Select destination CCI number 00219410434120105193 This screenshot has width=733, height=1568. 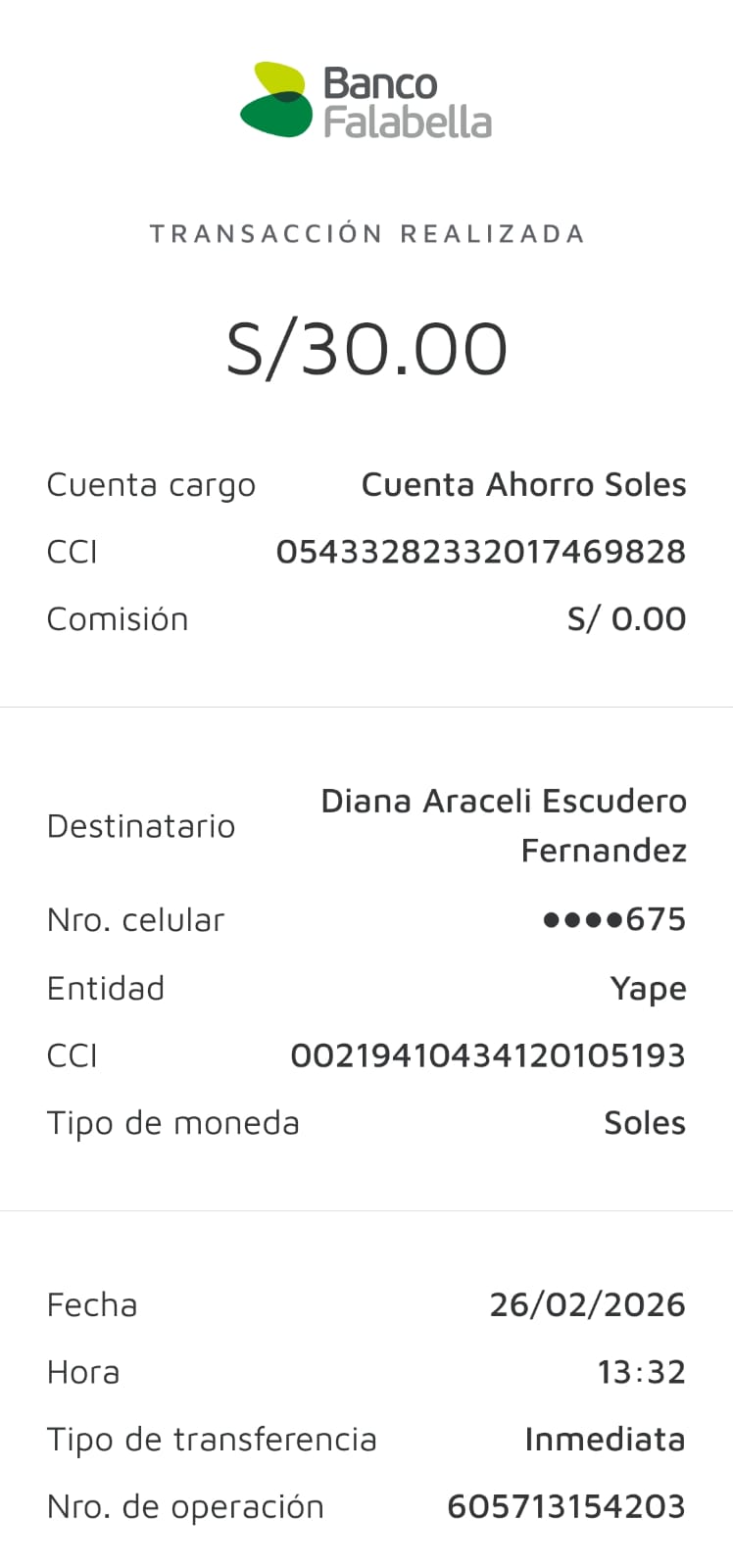tap(487, 1055)
